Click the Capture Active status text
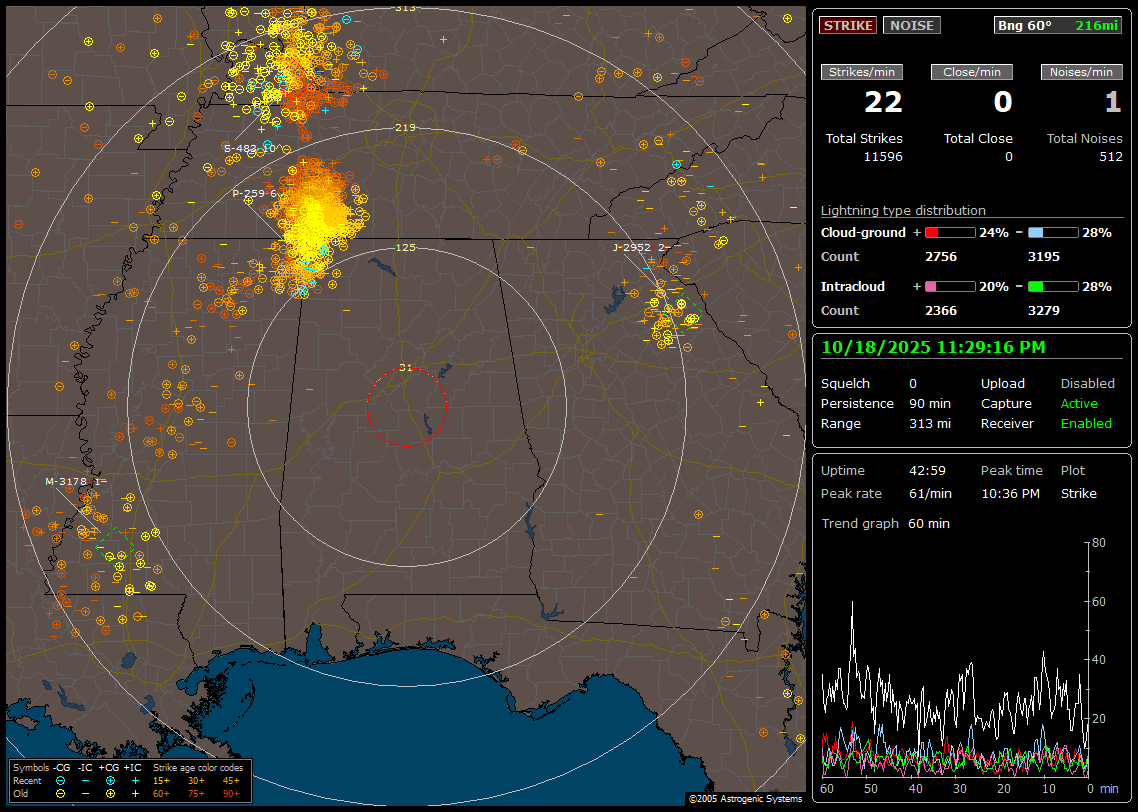1138x812 pixels. click(x=1079, y=403)
